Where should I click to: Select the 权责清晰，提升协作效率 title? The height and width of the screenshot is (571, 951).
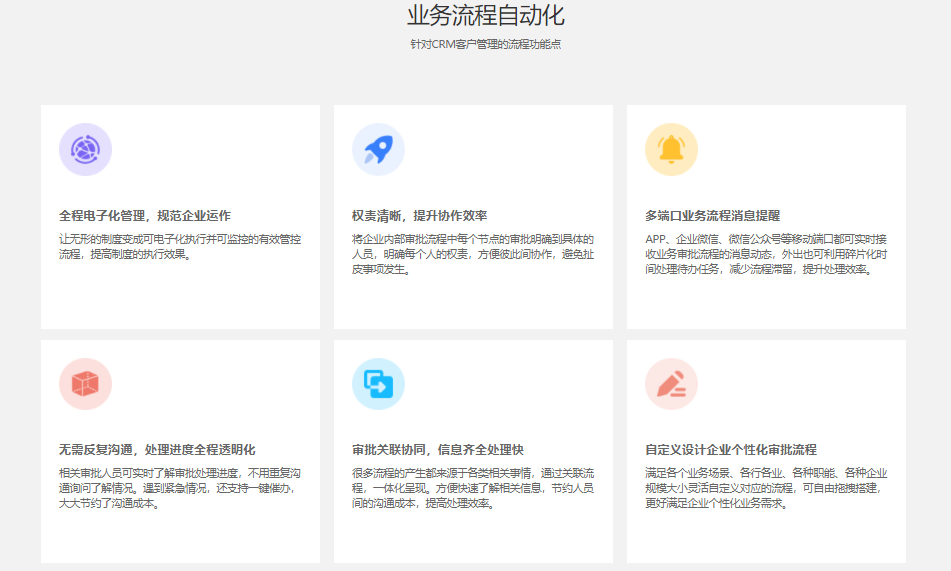coord(419,216)
